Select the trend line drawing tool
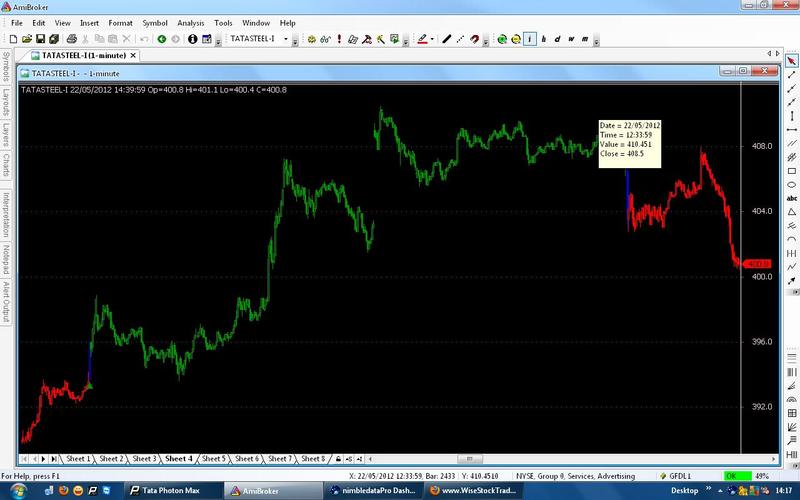 [x=791, y=74]
